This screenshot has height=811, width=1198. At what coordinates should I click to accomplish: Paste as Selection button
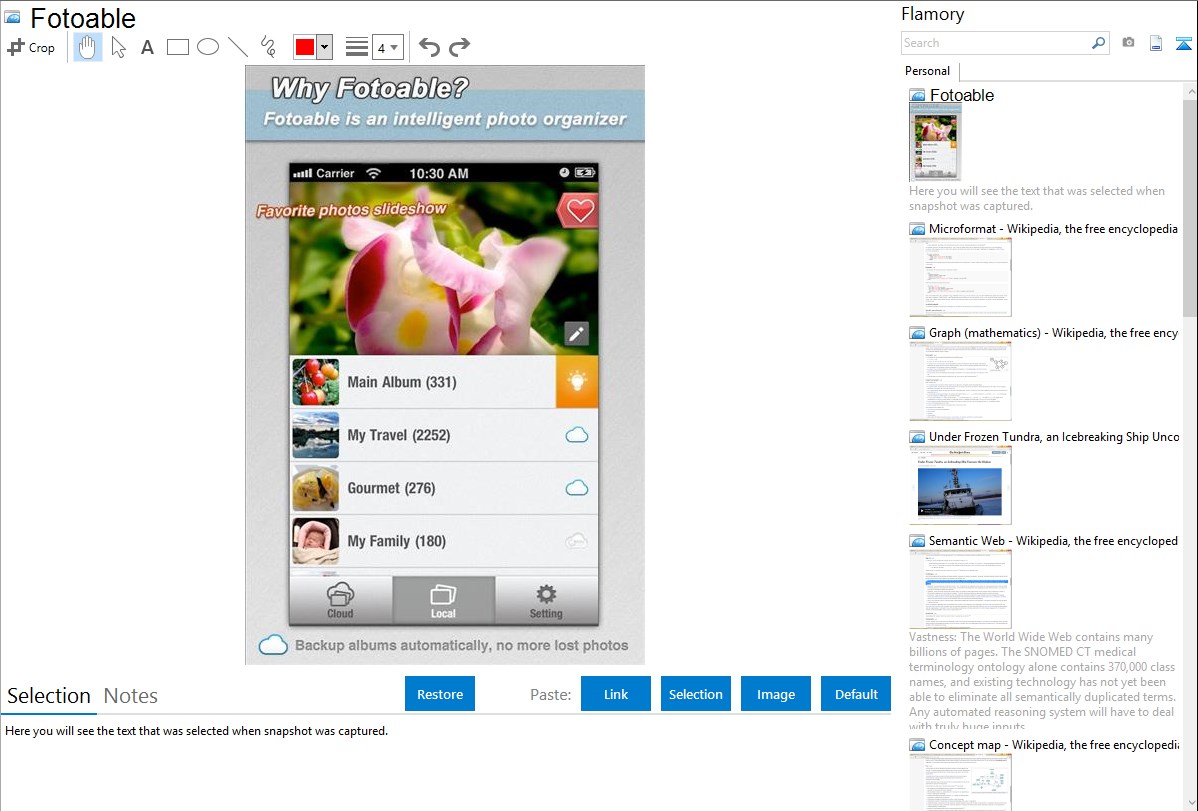[x=695, y=694]
